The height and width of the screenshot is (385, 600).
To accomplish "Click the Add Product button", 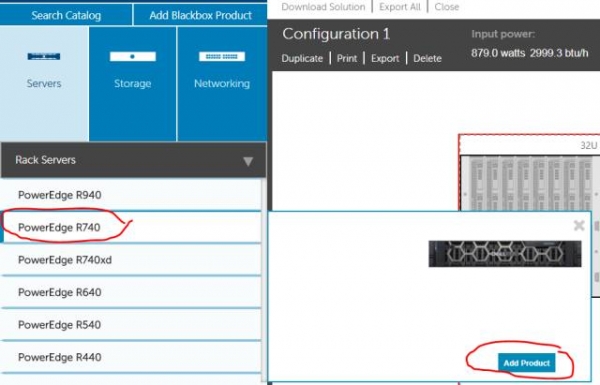I will [527, 363].
